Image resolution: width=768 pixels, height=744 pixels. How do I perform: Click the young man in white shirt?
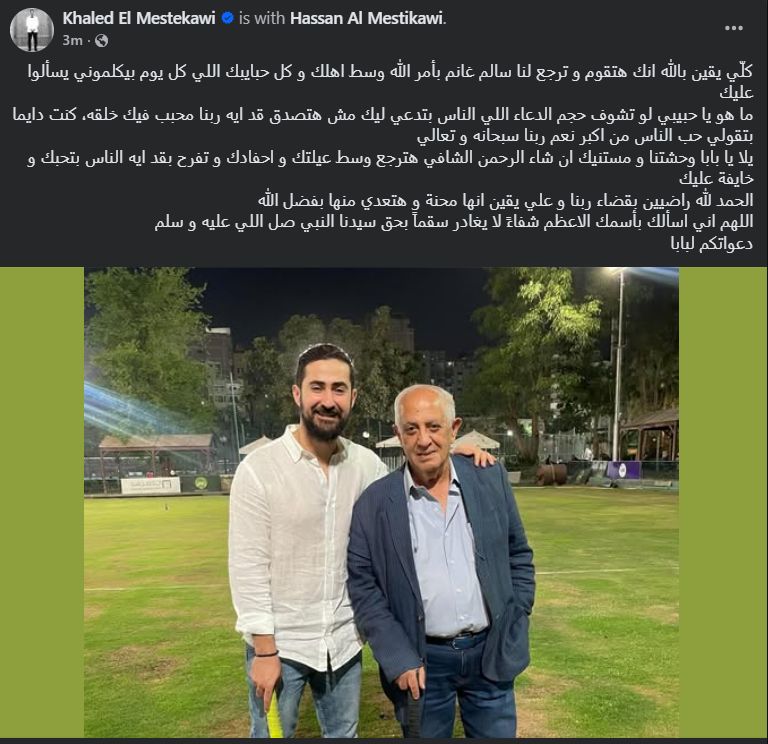click(x=304, y=539)
